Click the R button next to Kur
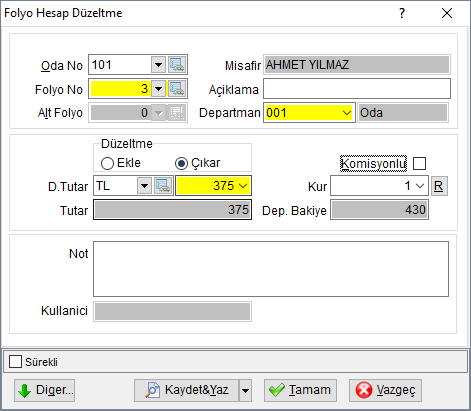Viewport: 471px width, 411px height. pos(439,186)
